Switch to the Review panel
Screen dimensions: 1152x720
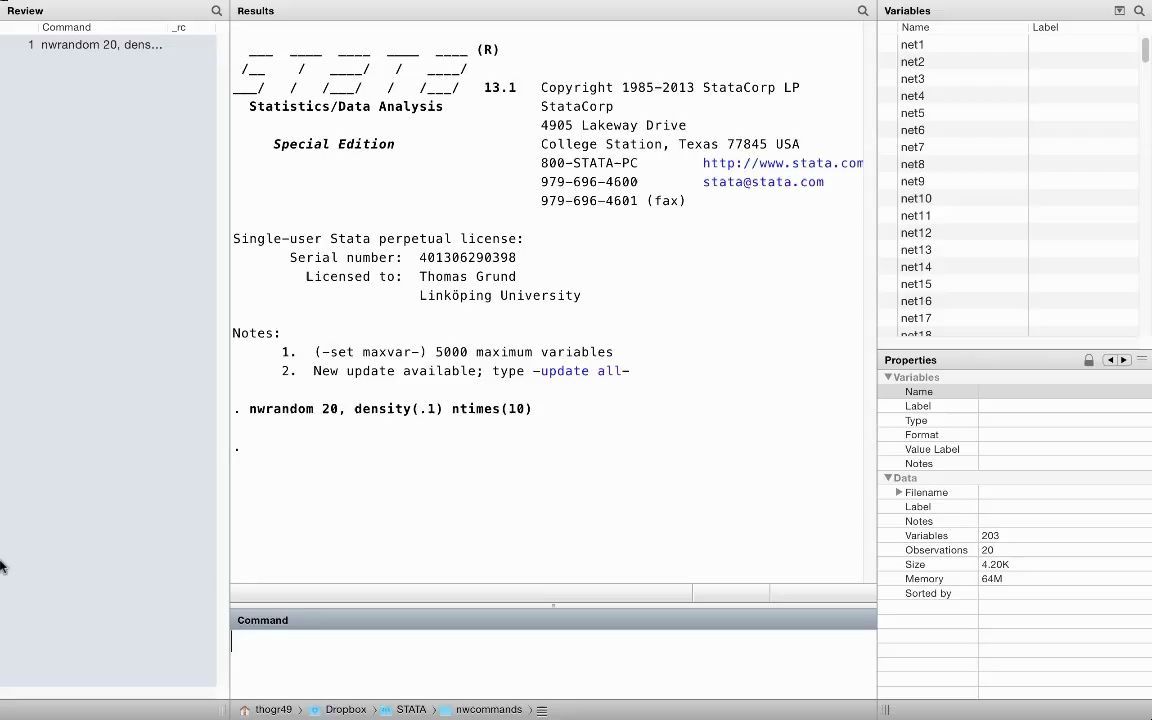tap(25, 11)
